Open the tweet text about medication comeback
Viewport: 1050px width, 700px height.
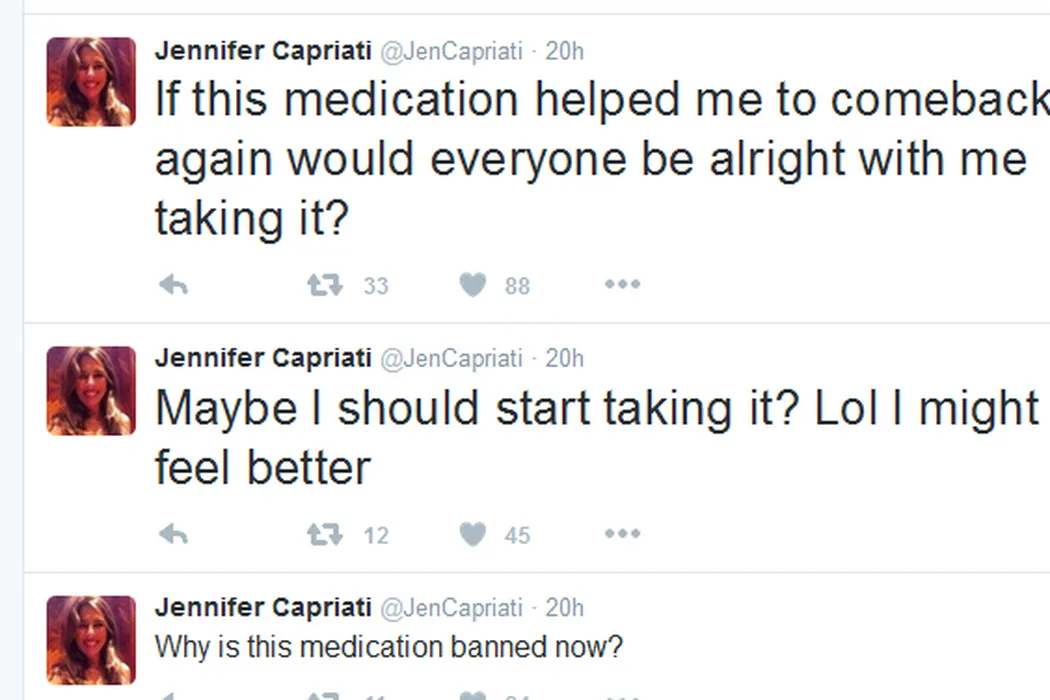pos(590,158)
